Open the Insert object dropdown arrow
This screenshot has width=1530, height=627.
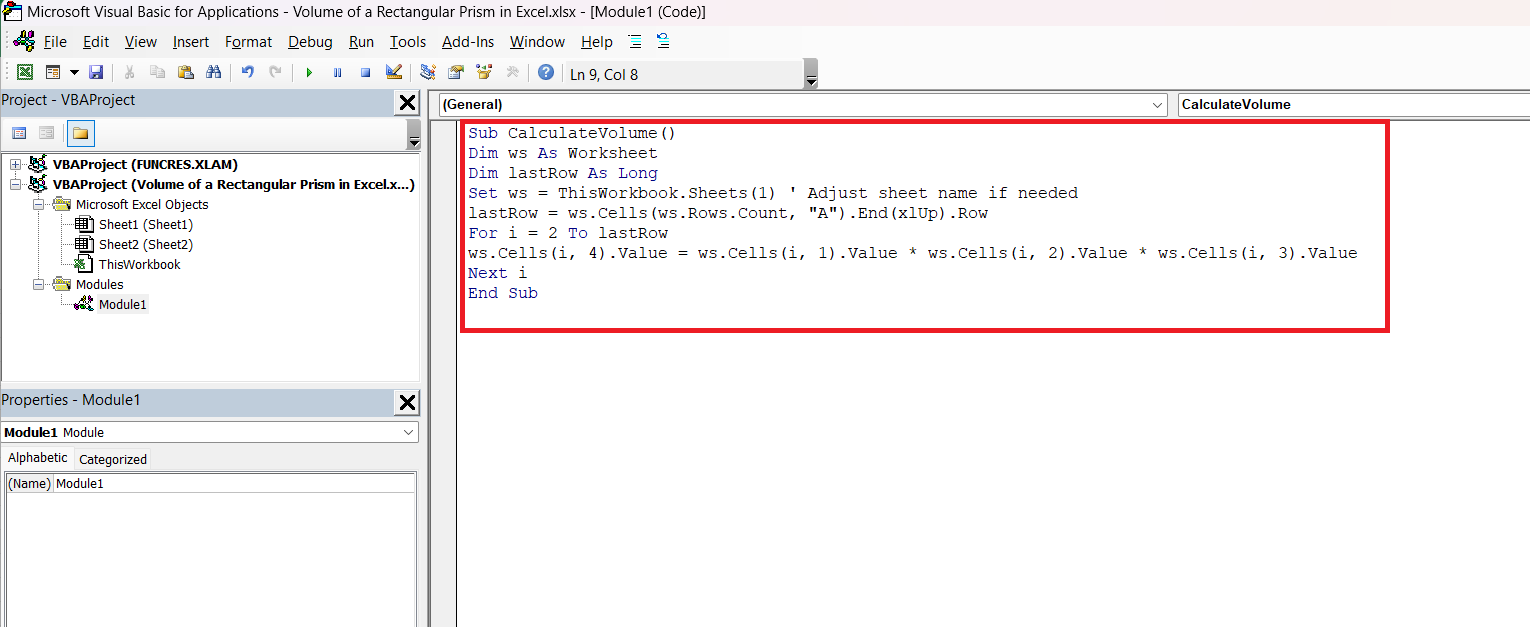click(73, 73)
